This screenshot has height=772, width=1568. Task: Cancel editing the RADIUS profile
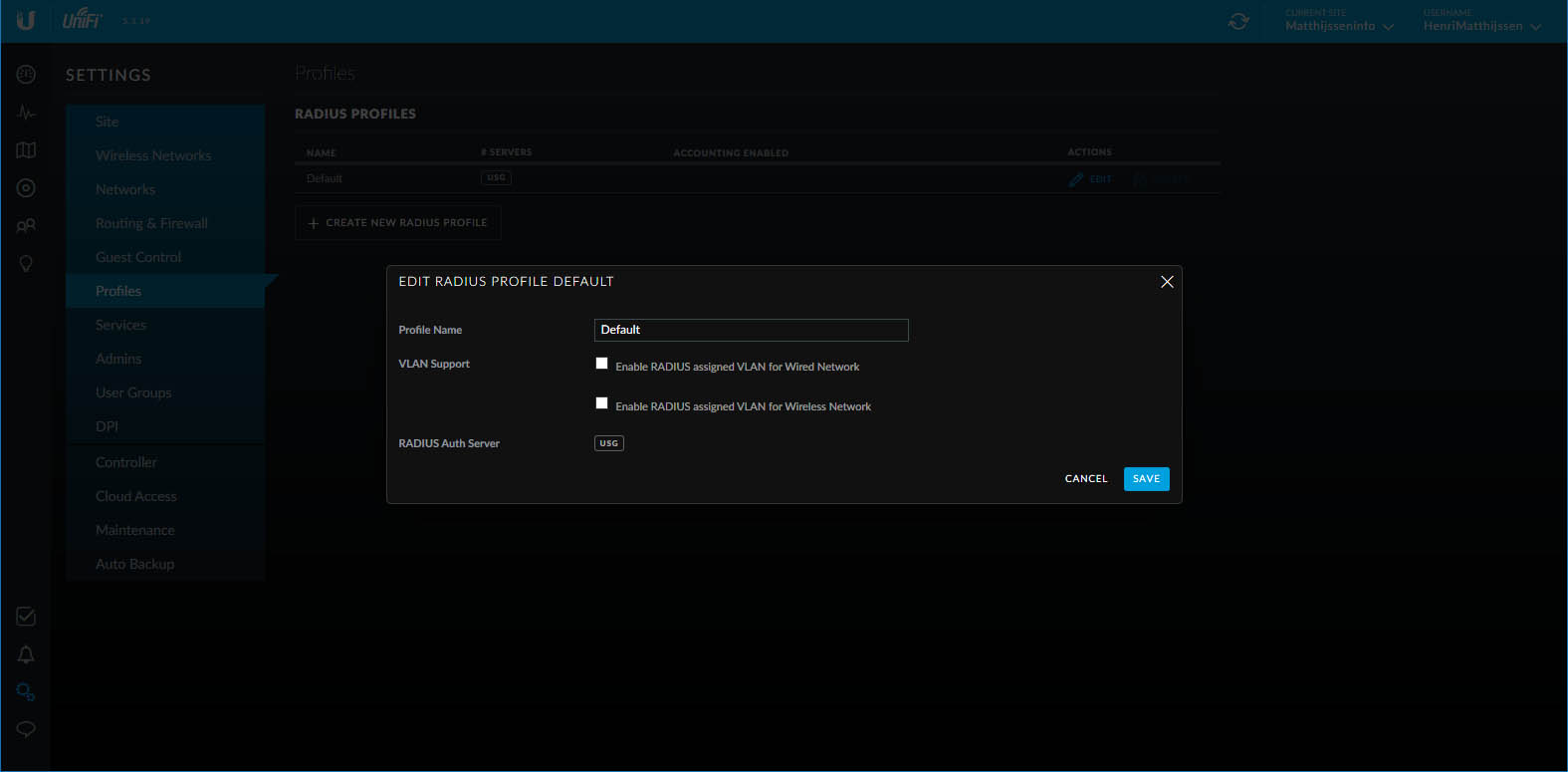click(x=1085, y=479)
